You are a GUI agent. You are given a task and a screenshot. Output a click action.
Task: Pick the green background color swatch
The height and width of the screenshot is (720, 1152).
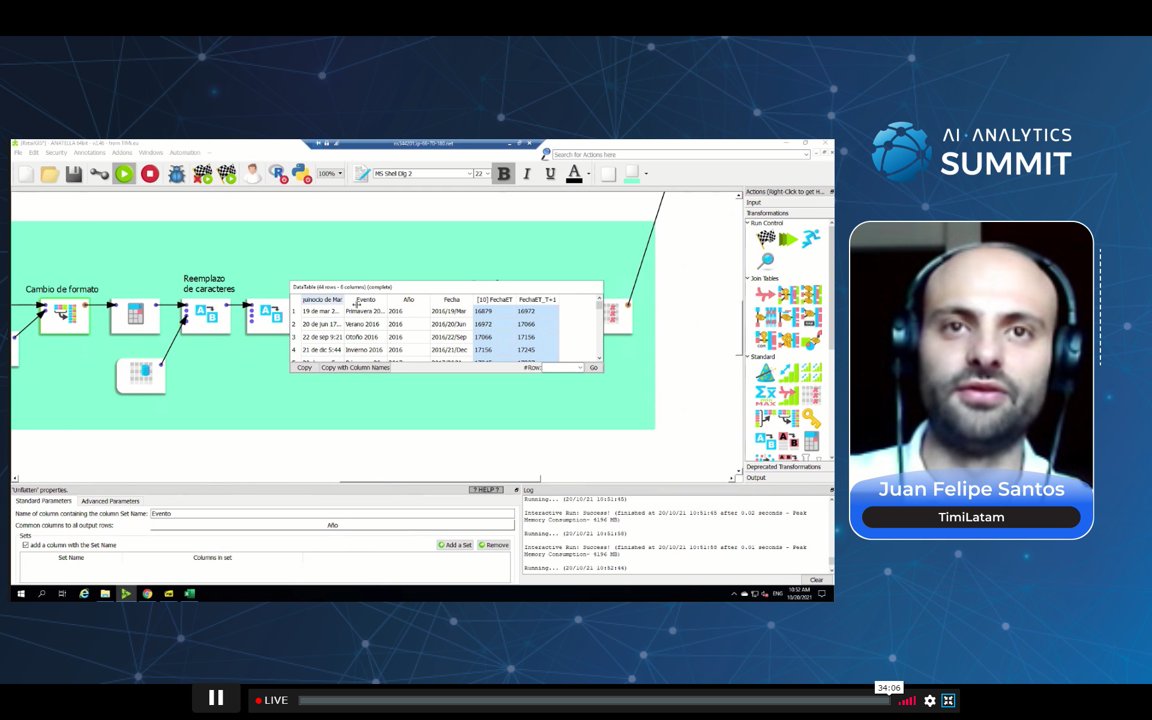click(x=631, y=174)
